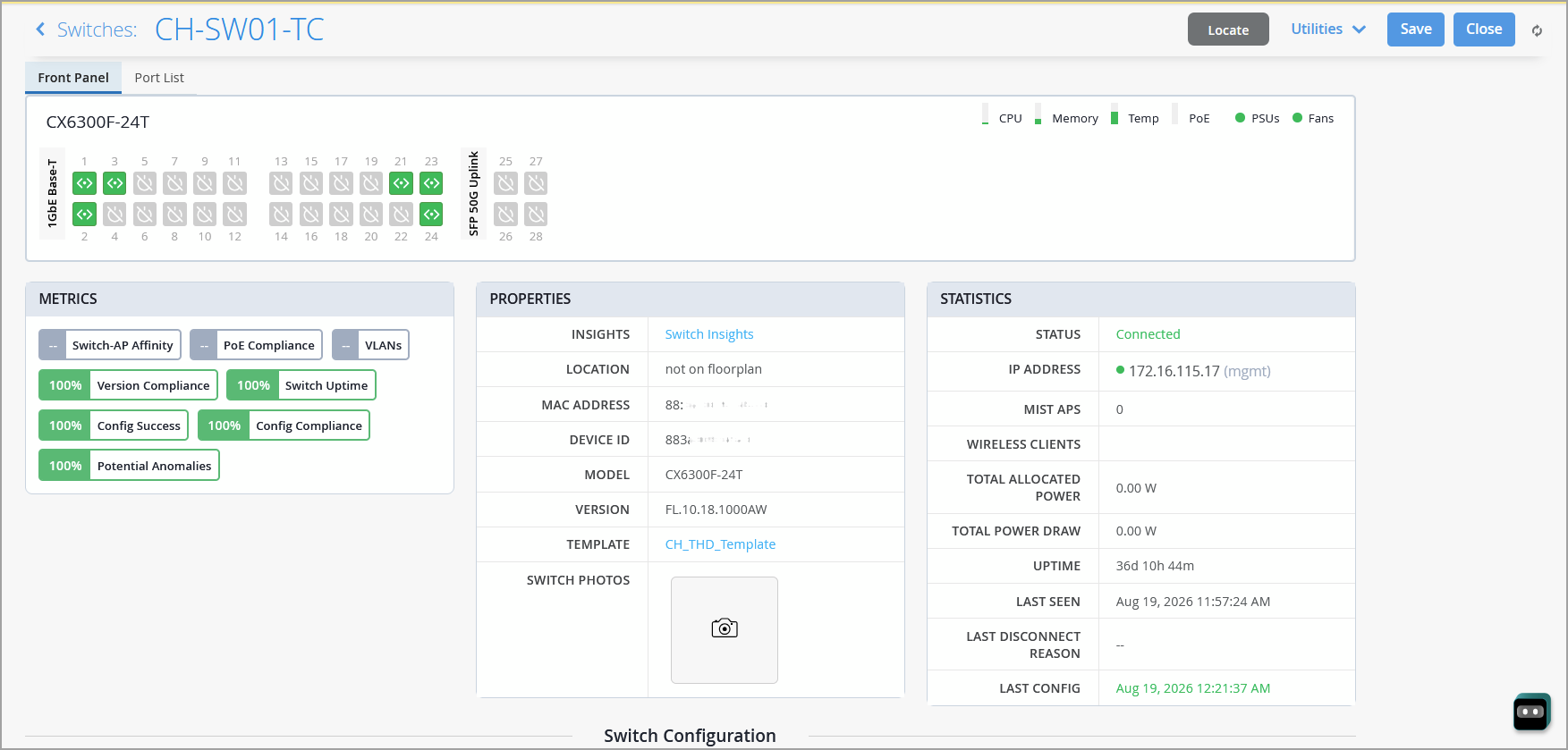The width and height of the screenshot is (1568, 750).
Task: Click the Config Compliance metric
Action: tap(284, 426)
